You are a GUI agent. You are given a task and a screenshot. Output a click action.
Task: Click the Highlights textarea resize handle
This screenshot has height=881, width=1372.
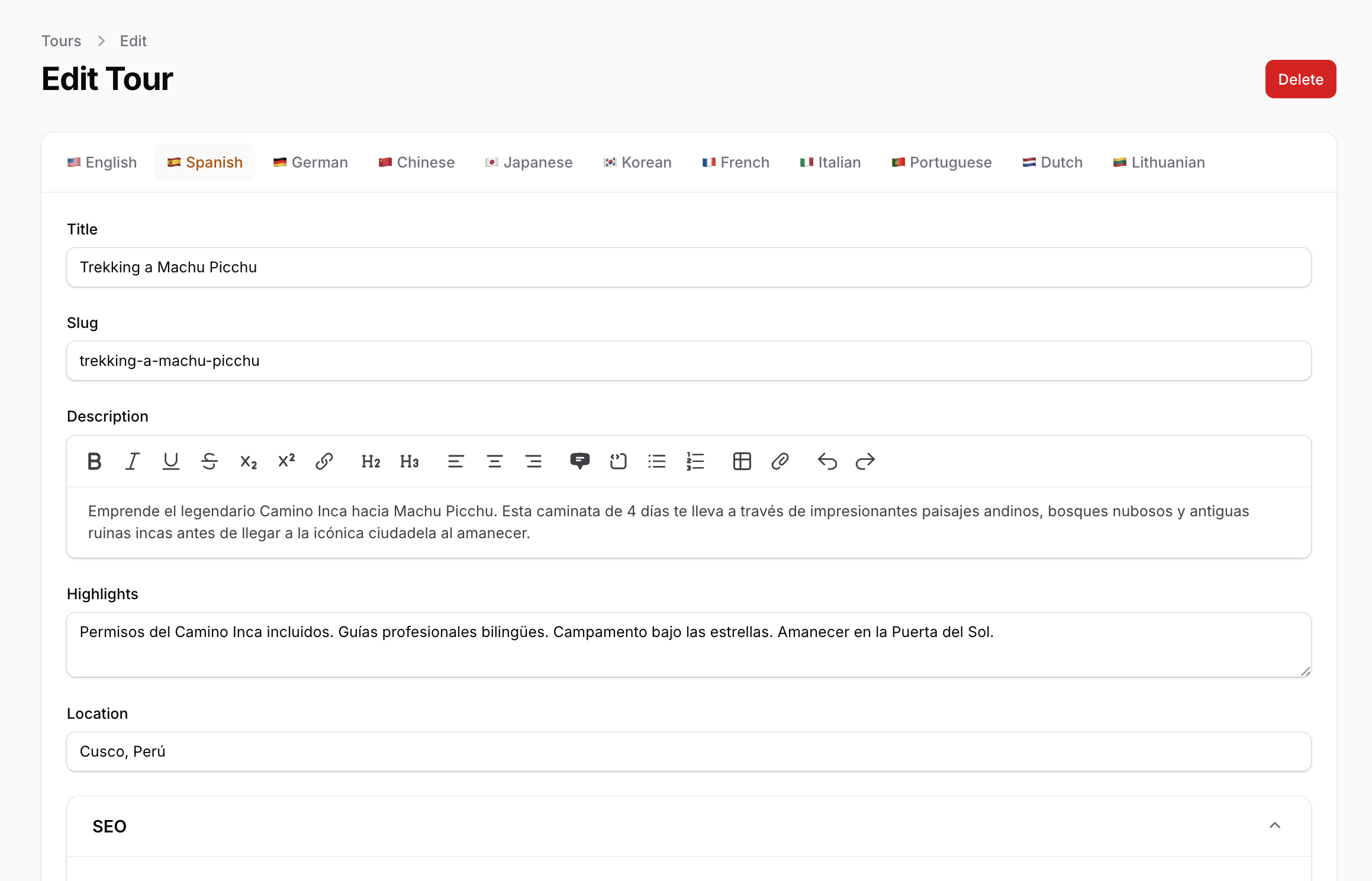click(1305, 671)
